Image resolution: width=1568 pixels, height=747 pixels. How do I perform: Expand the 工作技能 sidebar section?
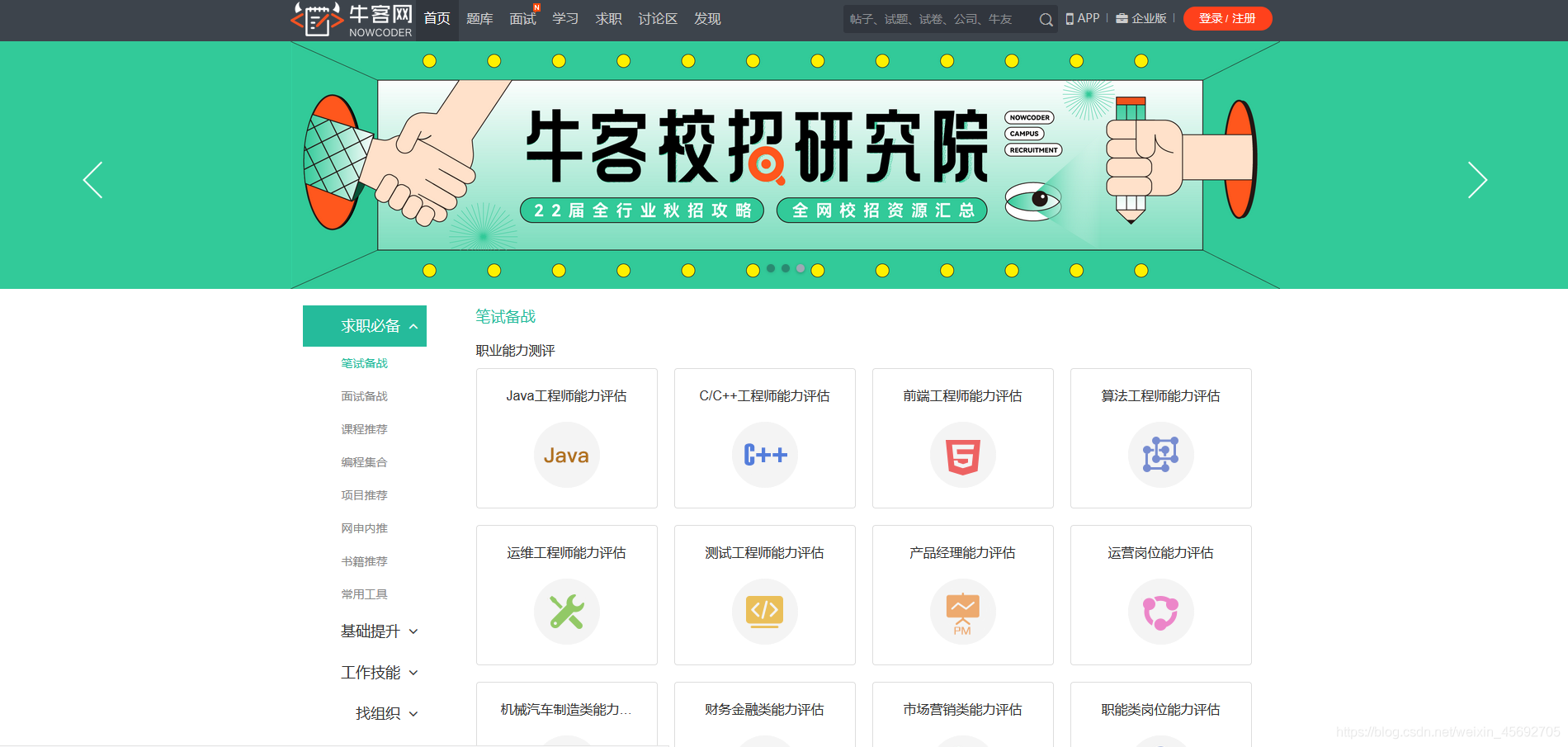tap(380, 673)
